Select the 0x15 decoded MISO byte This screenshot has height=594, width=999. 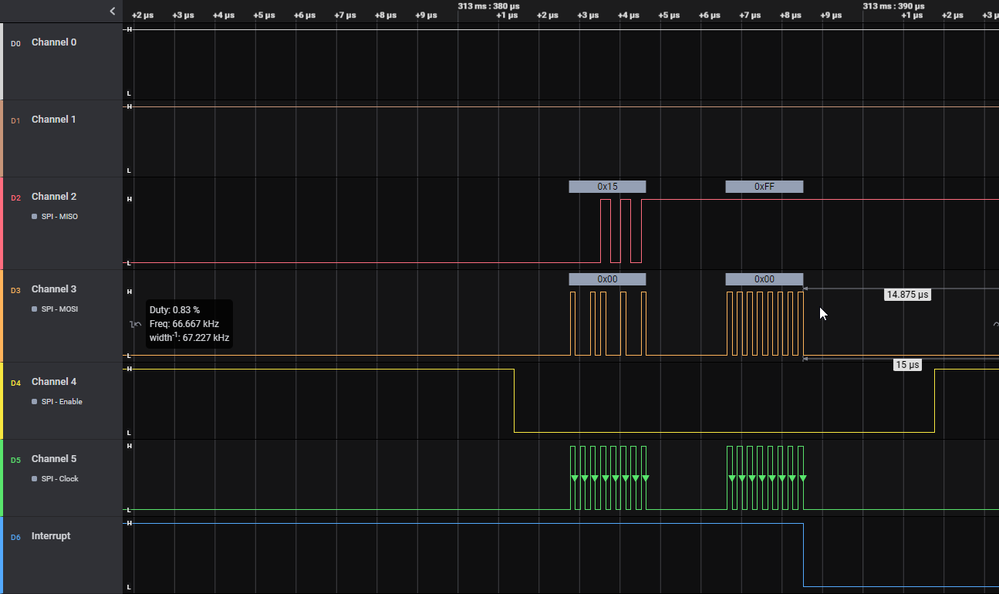point(607,187)
